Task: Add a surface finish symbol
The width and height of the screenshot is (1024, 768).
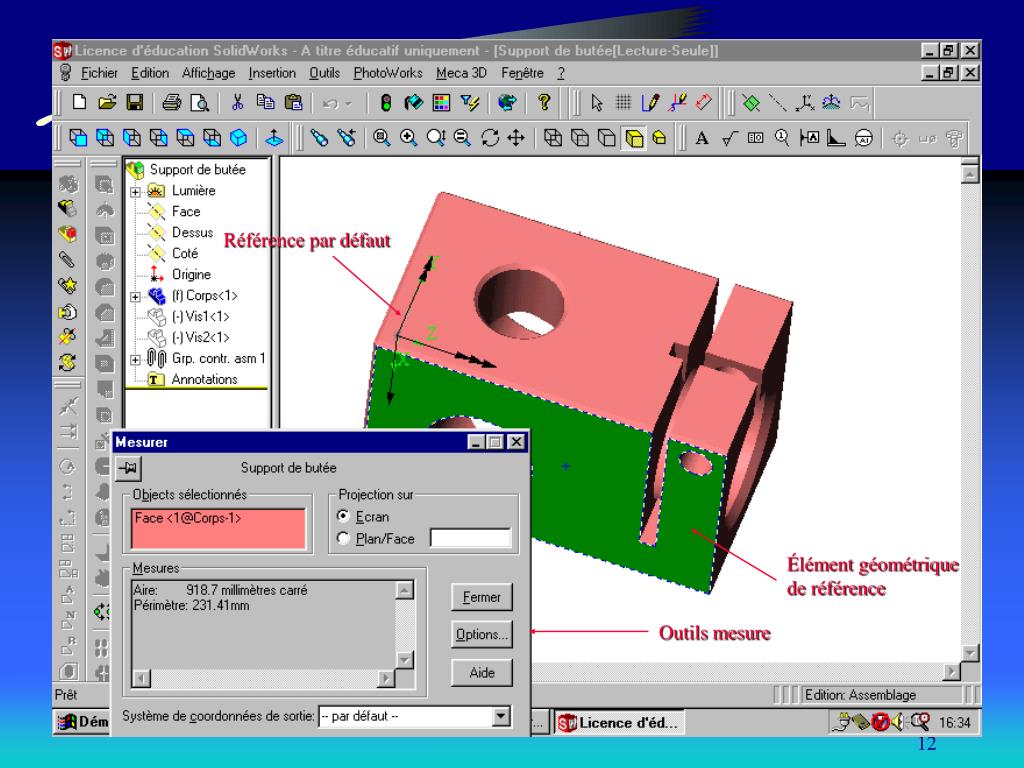Action: pyautogui.click(x=729, y=138)
